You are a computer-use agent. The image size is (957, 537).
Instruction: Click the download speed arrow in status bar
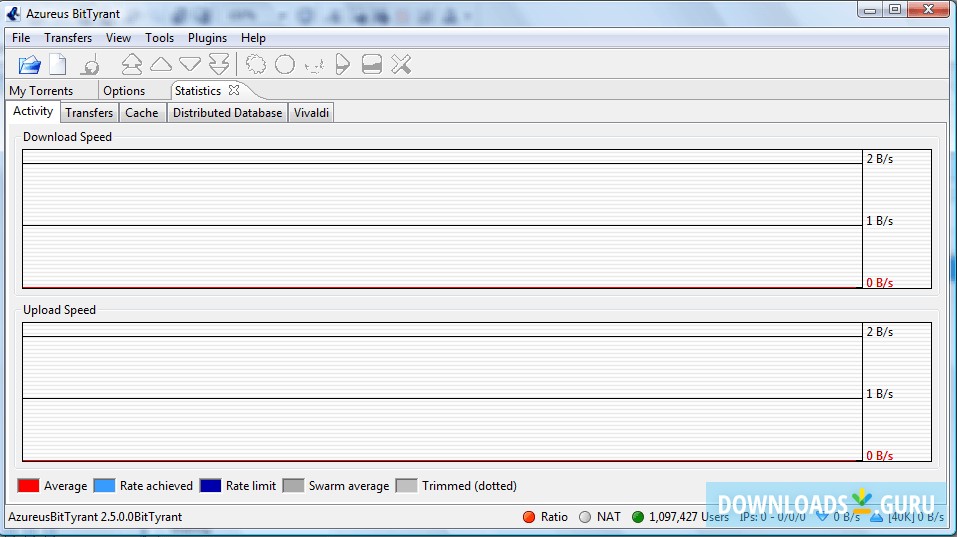coord(822,517)
